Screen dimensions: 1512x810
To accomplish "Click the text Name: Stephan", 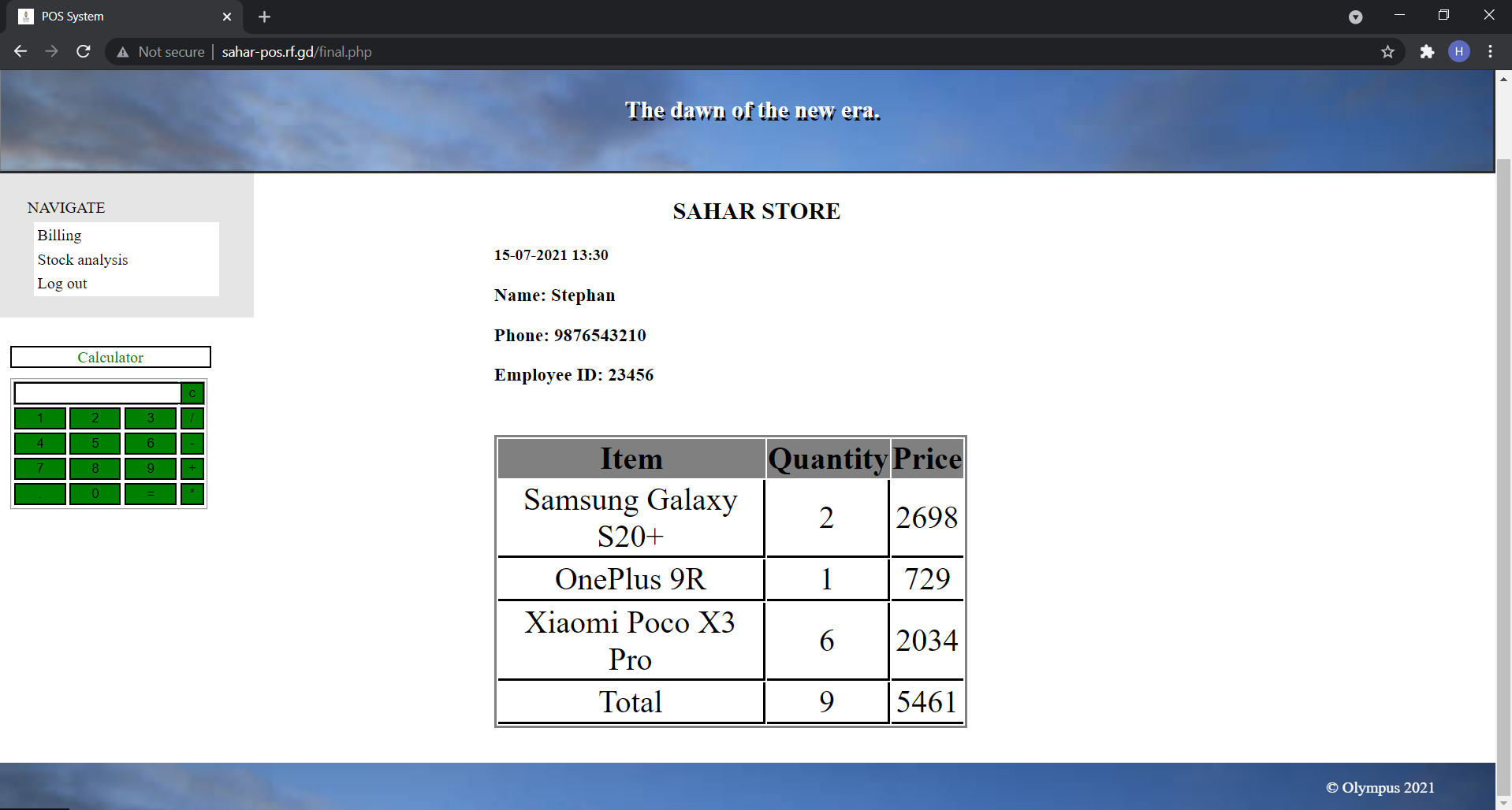I will coord(555,295).
